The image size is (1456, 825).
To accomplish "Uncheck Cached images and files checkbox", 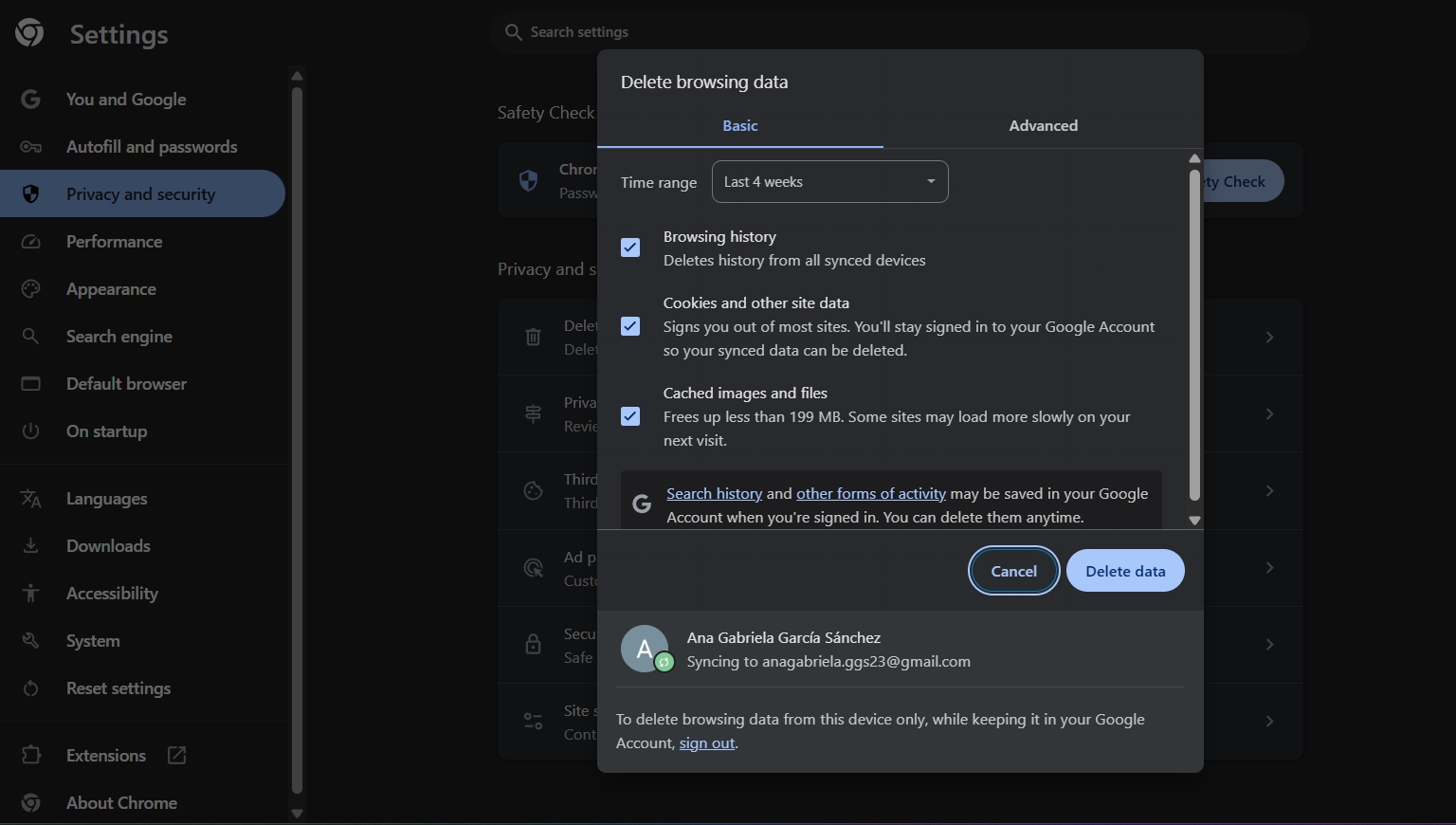I will click(630, 416).
